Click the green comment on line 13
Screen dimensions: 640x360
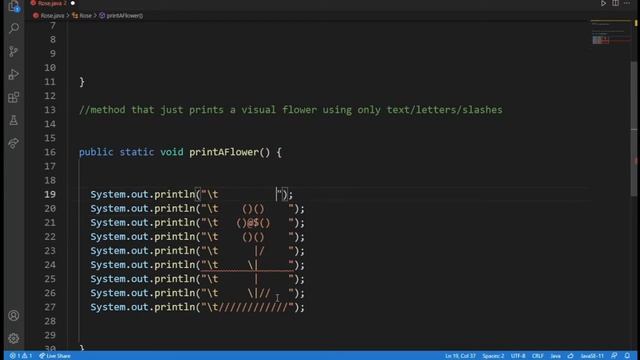coord(291,110)
